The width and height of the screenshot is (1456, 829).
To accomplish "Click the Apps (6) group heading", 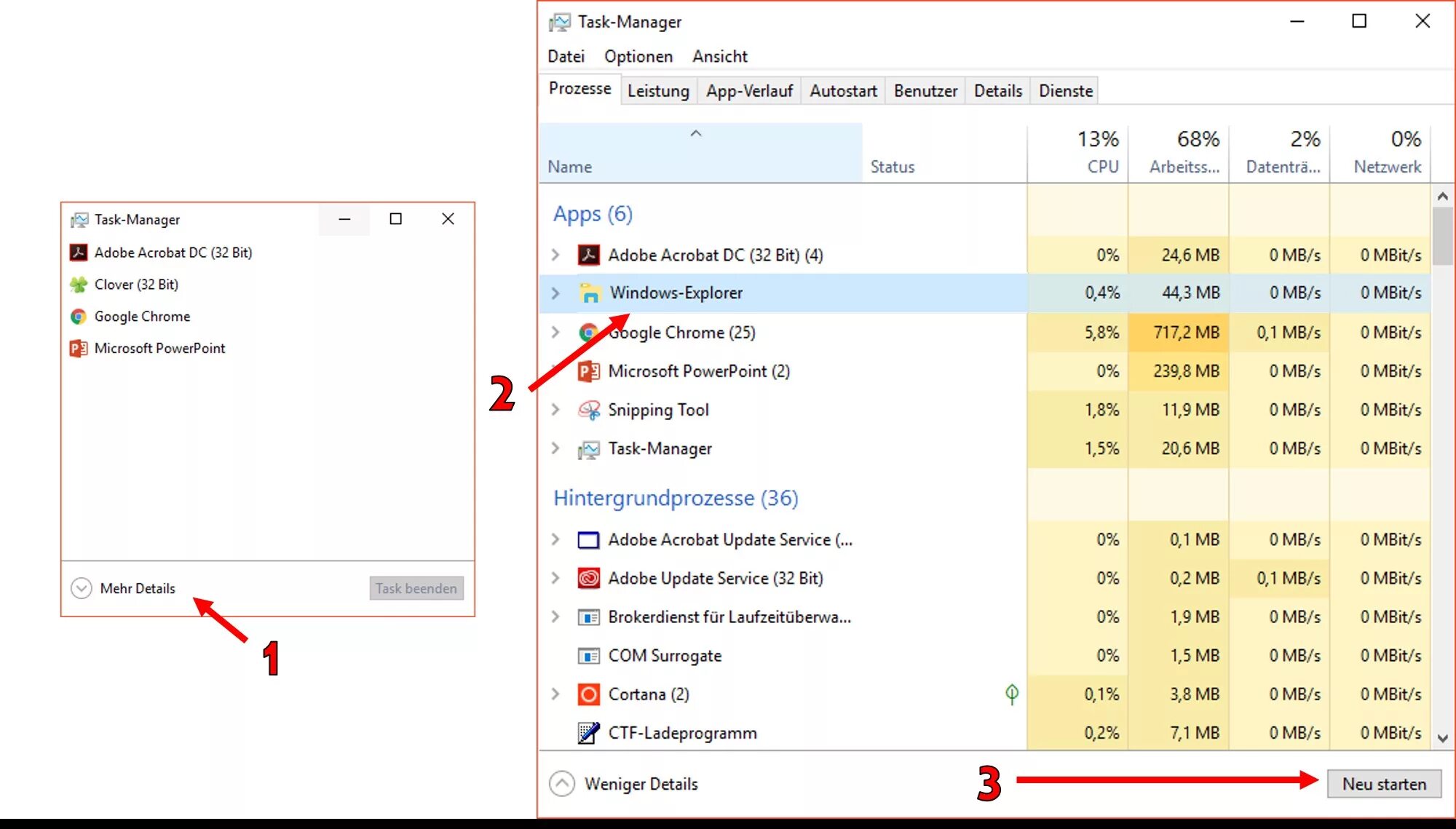I will tap(593, 214).
